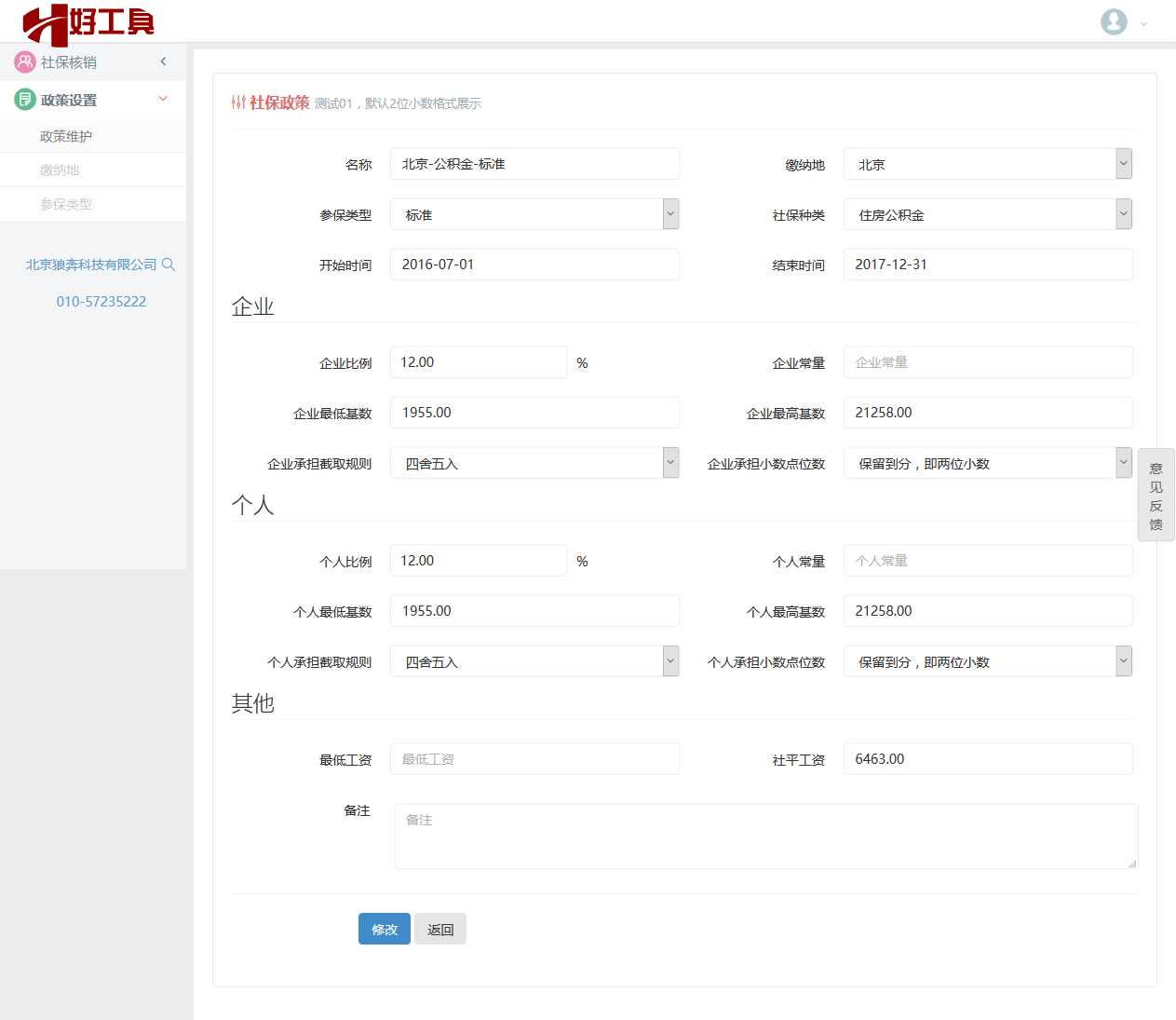Open the 社保种类 dropdown
This screenshot has width=1176, height=1020.
point(988,214)
